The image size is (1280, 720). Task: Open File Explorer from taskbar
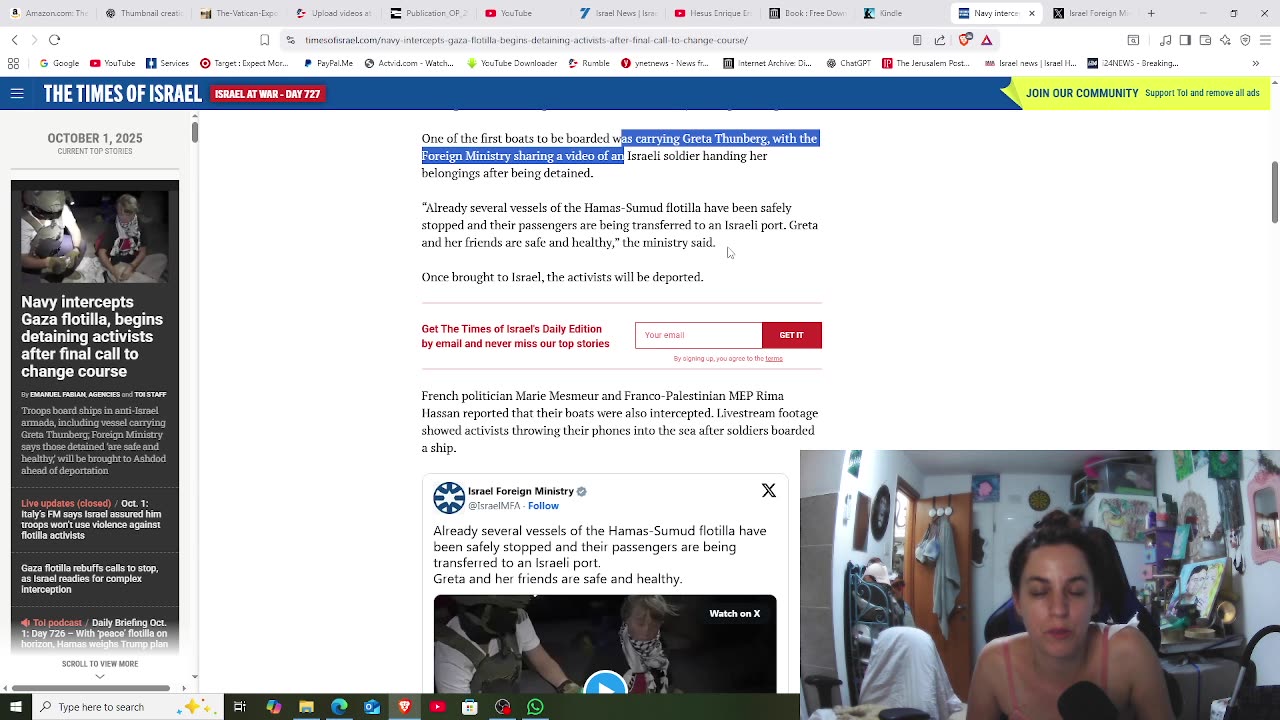pyautogui.click(x=306, y=707)
